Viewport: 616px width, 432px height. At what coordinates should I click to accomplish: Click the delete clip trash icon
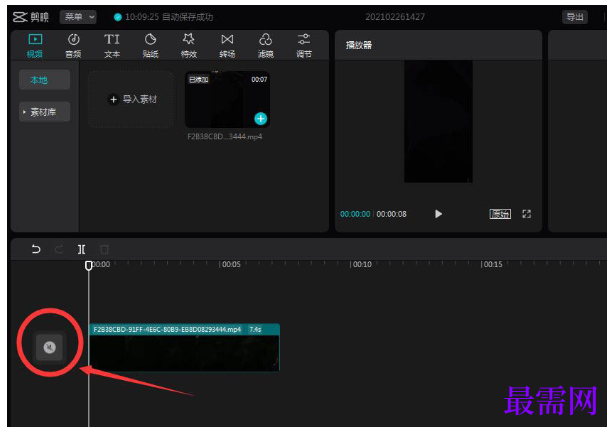(104, 249)
